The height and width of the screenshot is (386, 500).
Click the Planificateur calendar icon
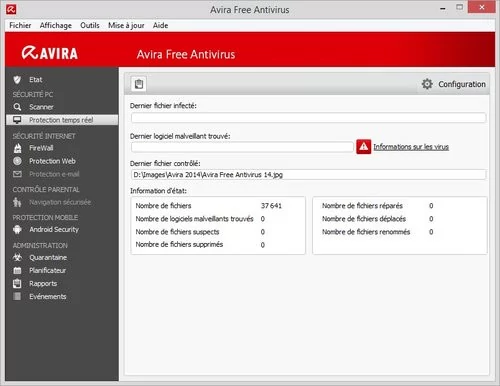17,270
